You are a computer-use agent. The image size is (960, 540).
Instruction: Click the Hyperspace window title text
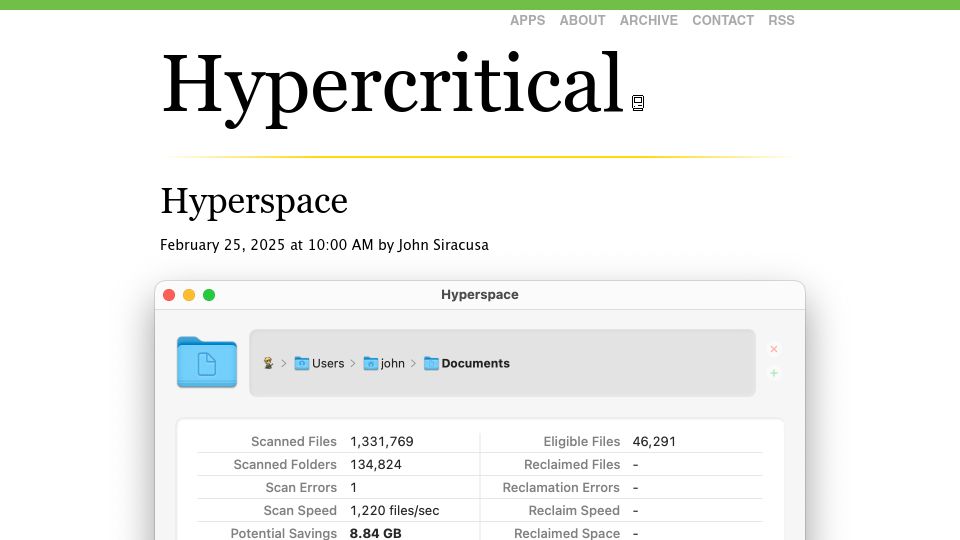point(479,294)
